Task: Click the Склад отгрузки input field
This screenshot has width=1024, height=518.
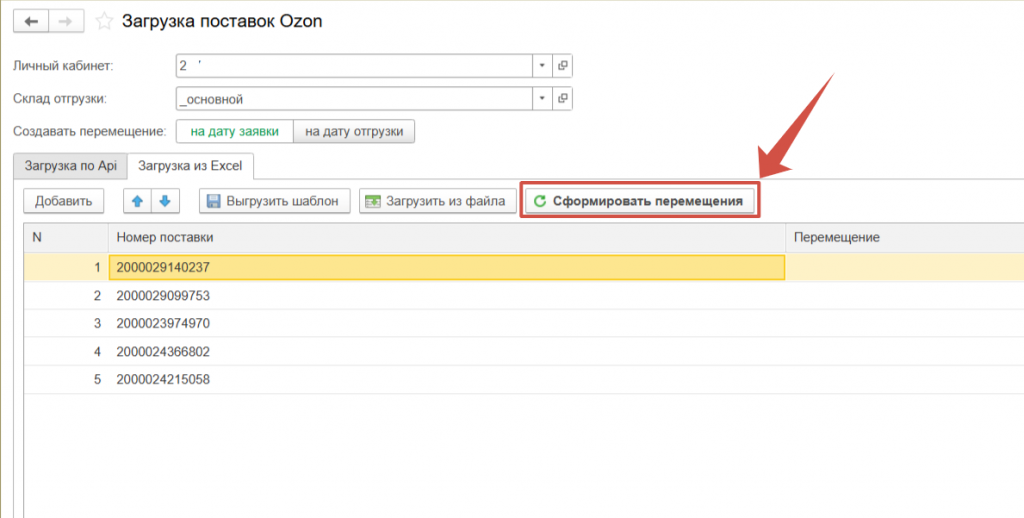Action: tap(352, 99)
